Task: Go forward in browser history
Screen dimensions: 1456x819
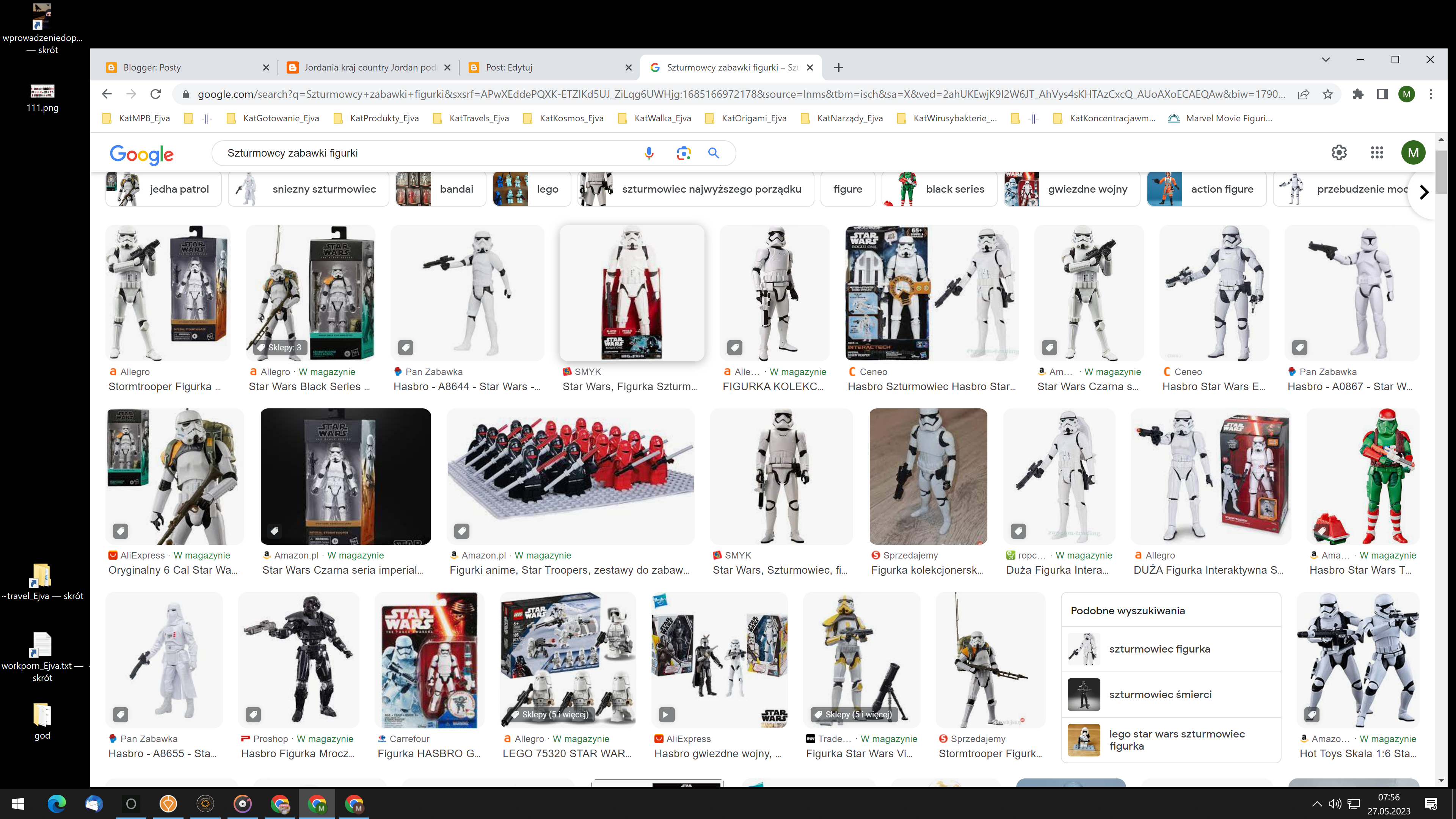Action: point(131,94)
